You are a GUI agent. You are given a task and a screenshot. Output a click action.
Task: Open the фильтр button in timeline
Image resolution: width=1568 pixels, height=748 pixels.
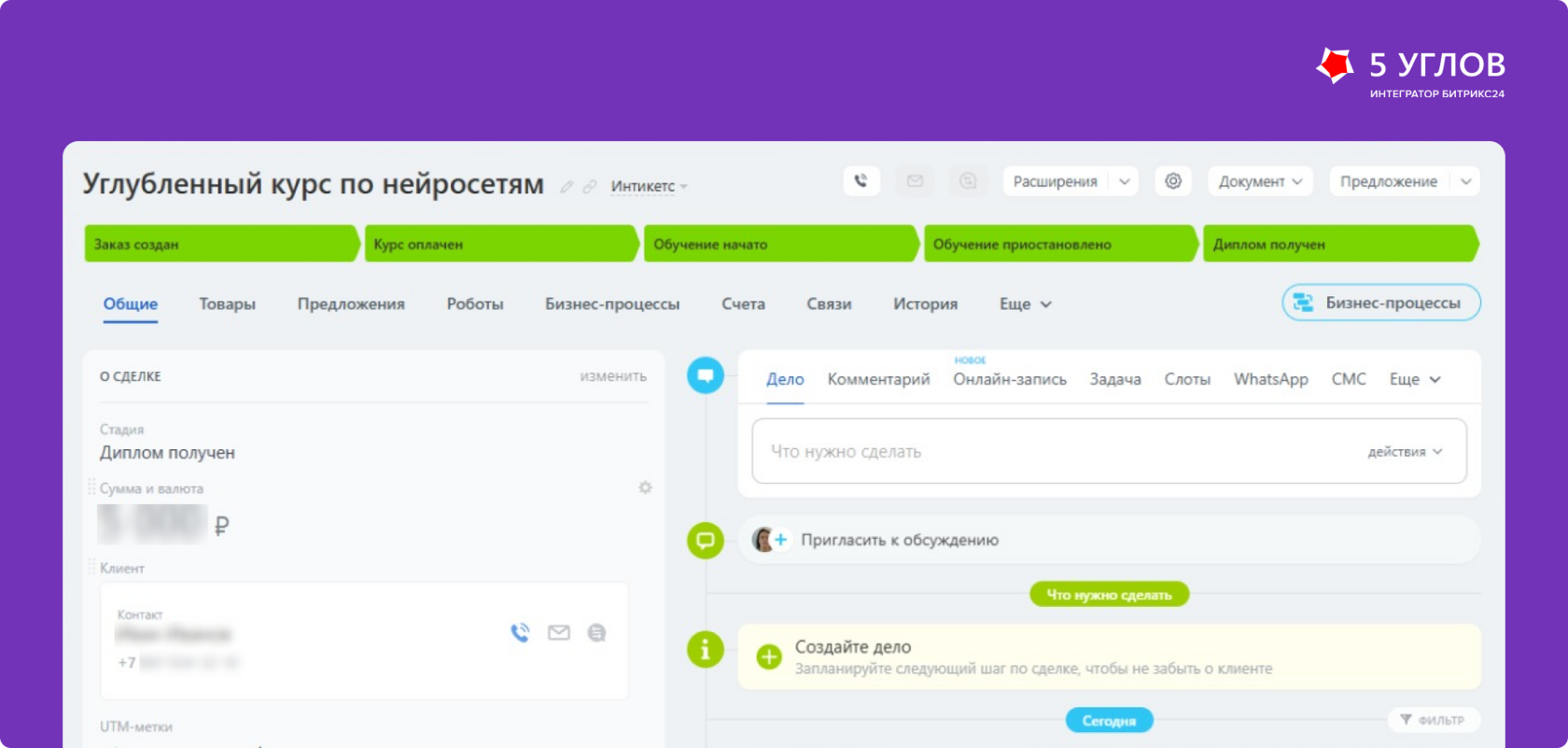point(1433,720)
